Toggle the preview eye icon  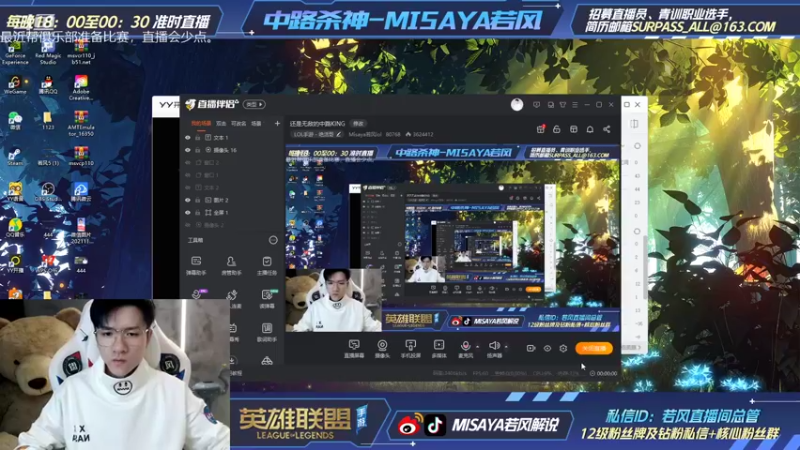click(547, 348)
